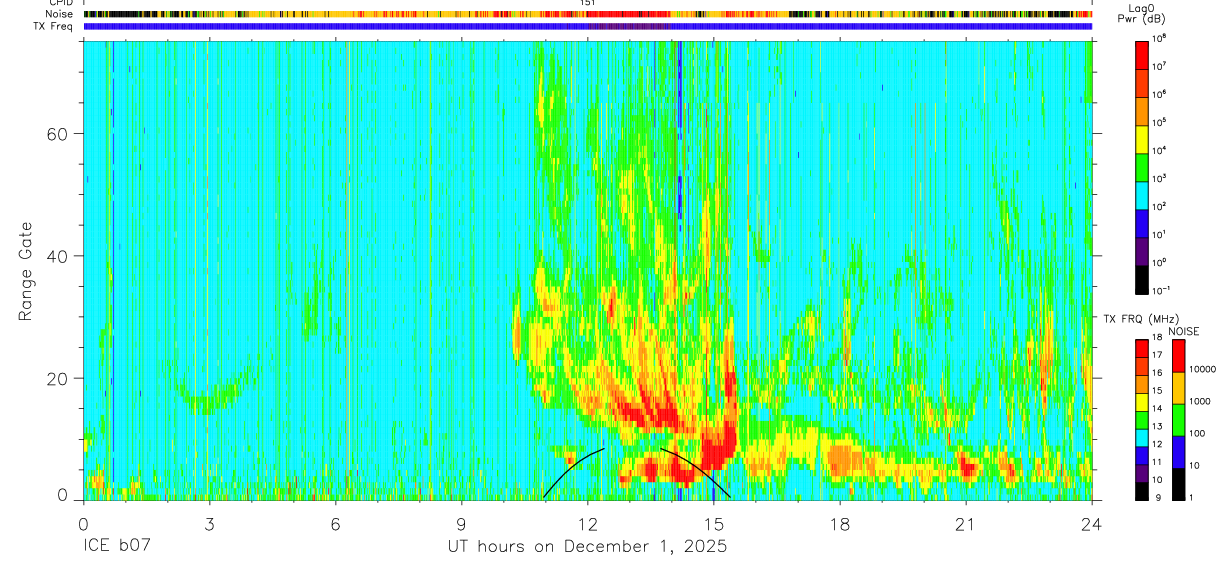1228x567 pixels.
Task: Pick the blue segment of NOISE colorbar
Action: click(1180, 451)
